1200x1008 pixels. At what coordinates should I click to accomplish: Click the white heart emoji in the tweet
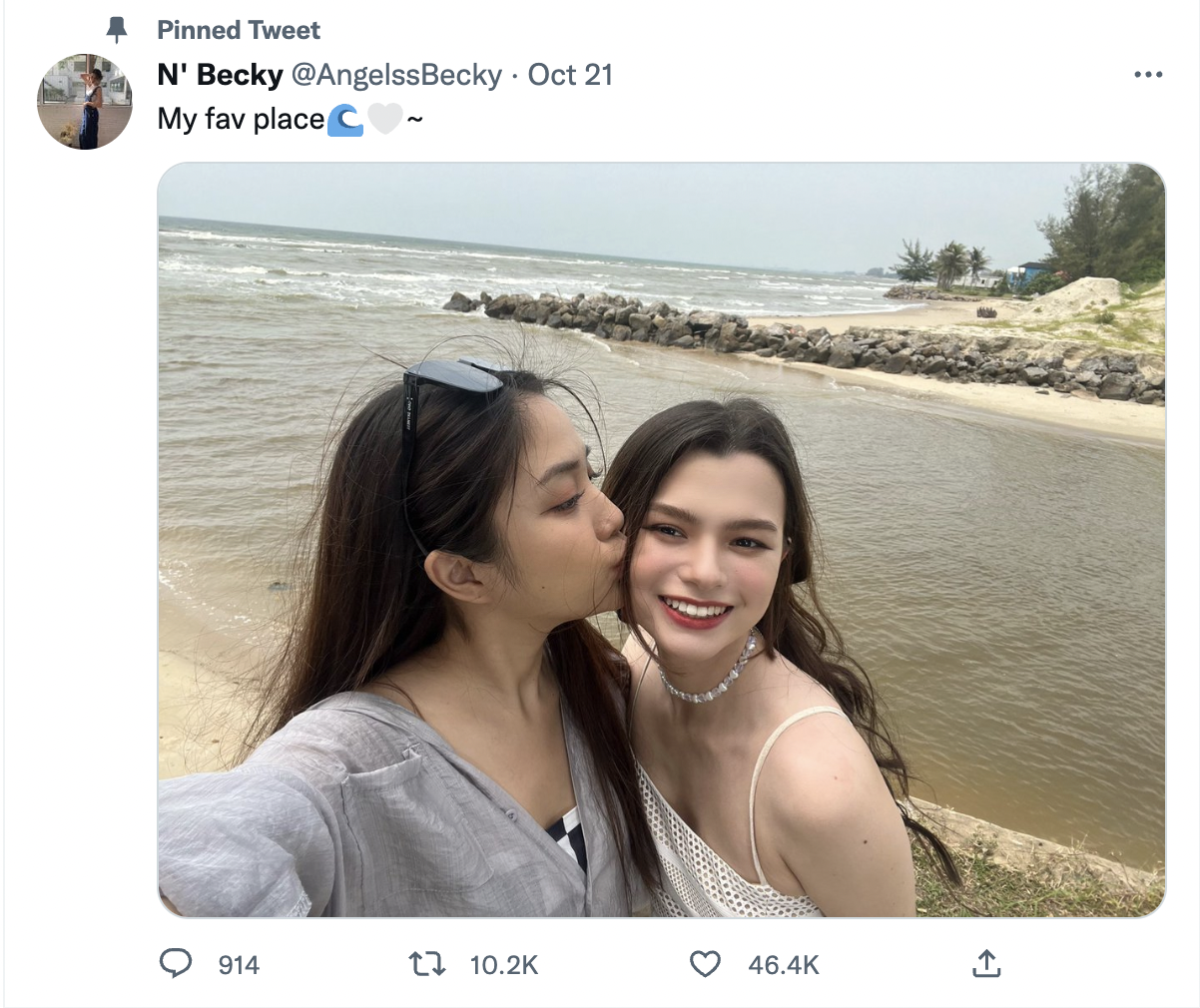(384, 120)
